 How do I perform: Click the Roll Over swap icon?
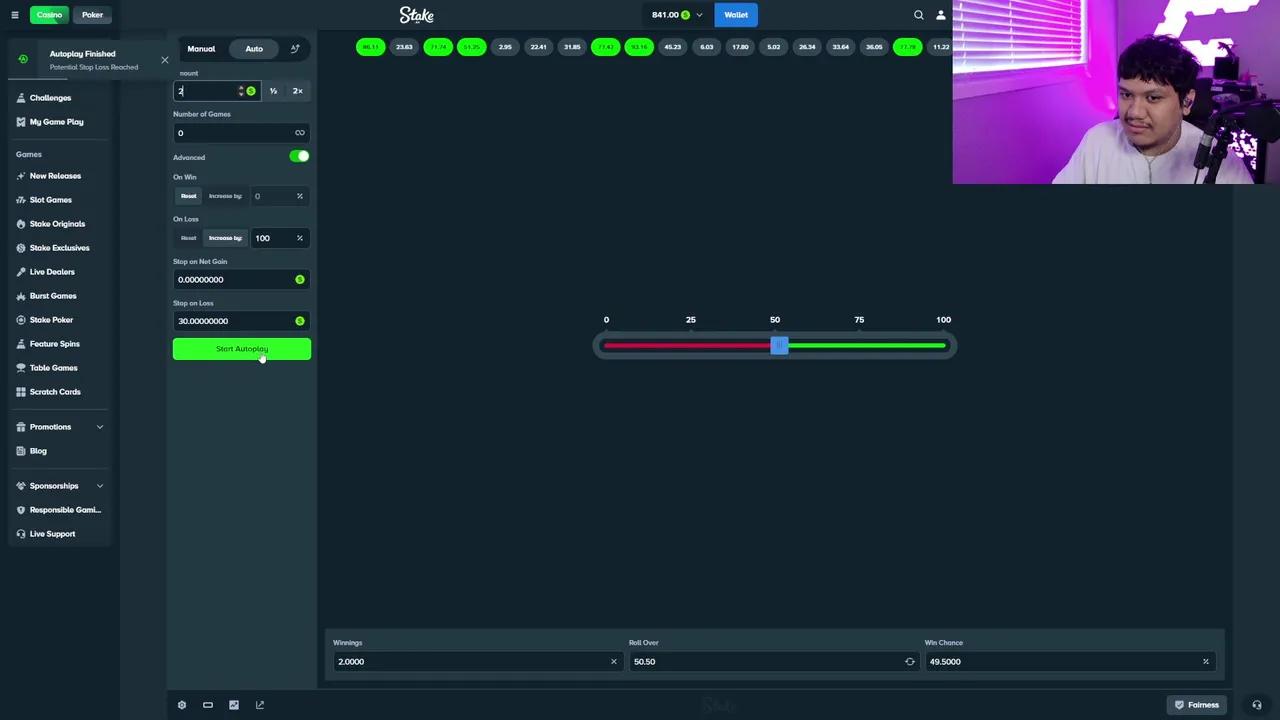click(x=909, y=662)
